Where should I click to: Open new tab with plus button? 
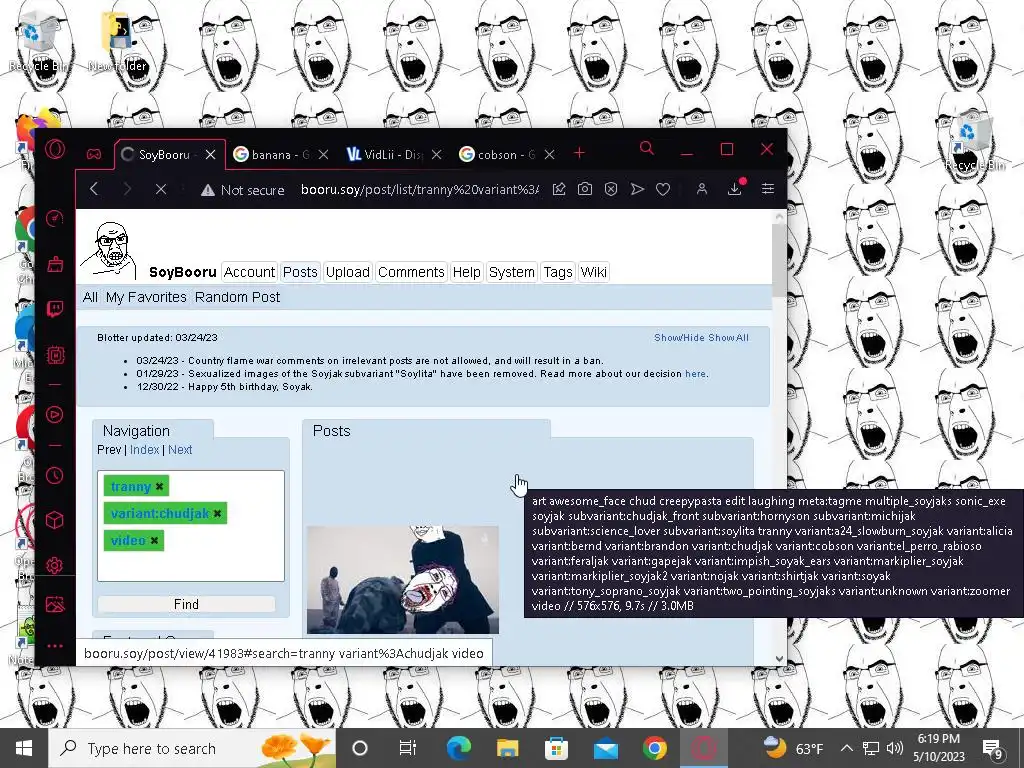click(x=579, y=153)
